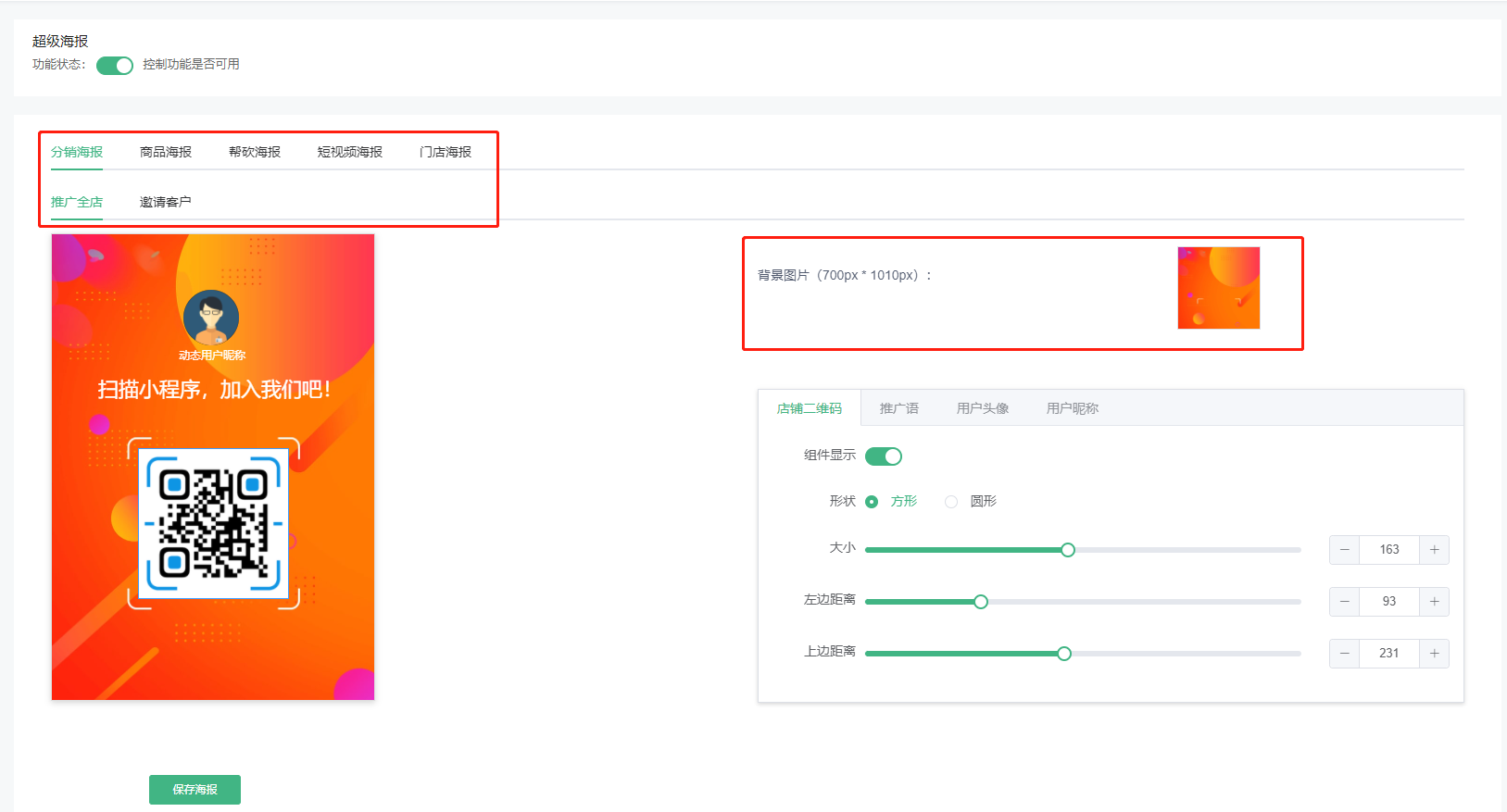This screenshot has height=812, width=1507.
Task: Increase 左边距离 with the plus button
Action: coord(1434,602)
